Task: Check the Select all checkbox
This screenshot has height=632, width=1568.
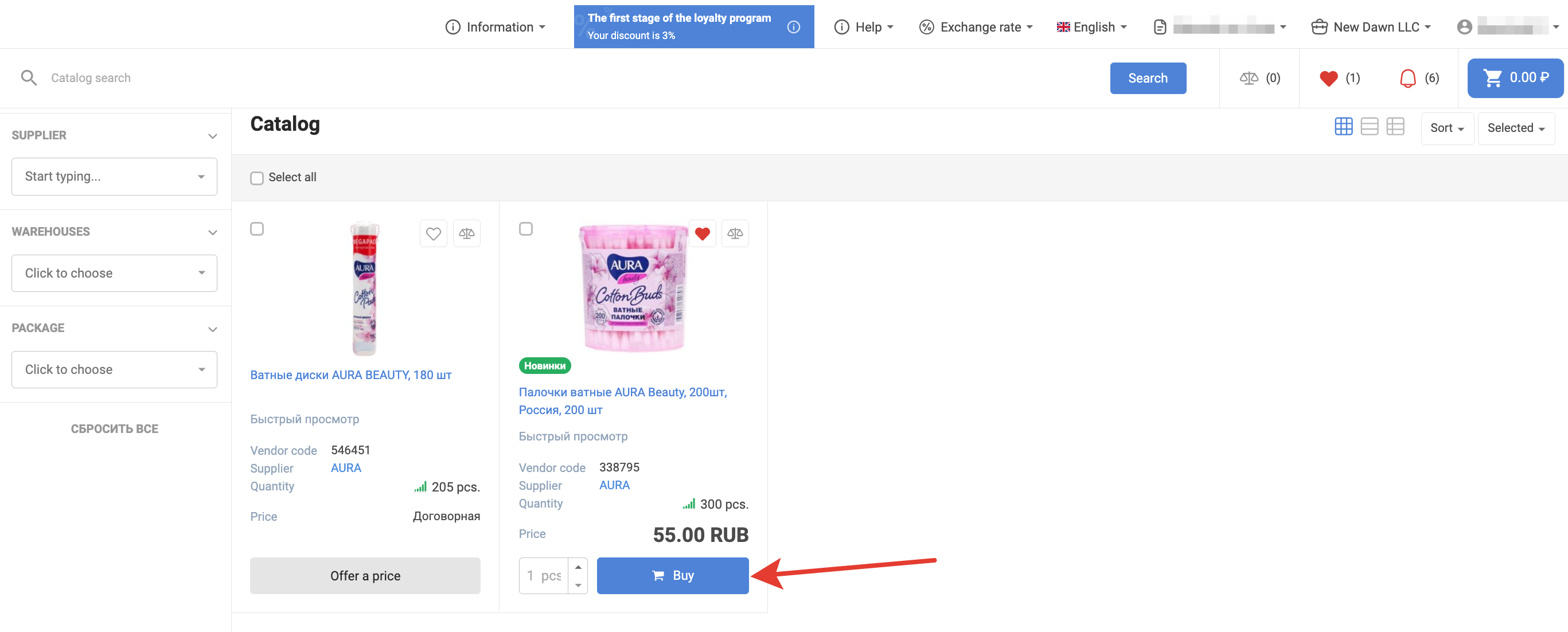Action: tap(257, 178)
